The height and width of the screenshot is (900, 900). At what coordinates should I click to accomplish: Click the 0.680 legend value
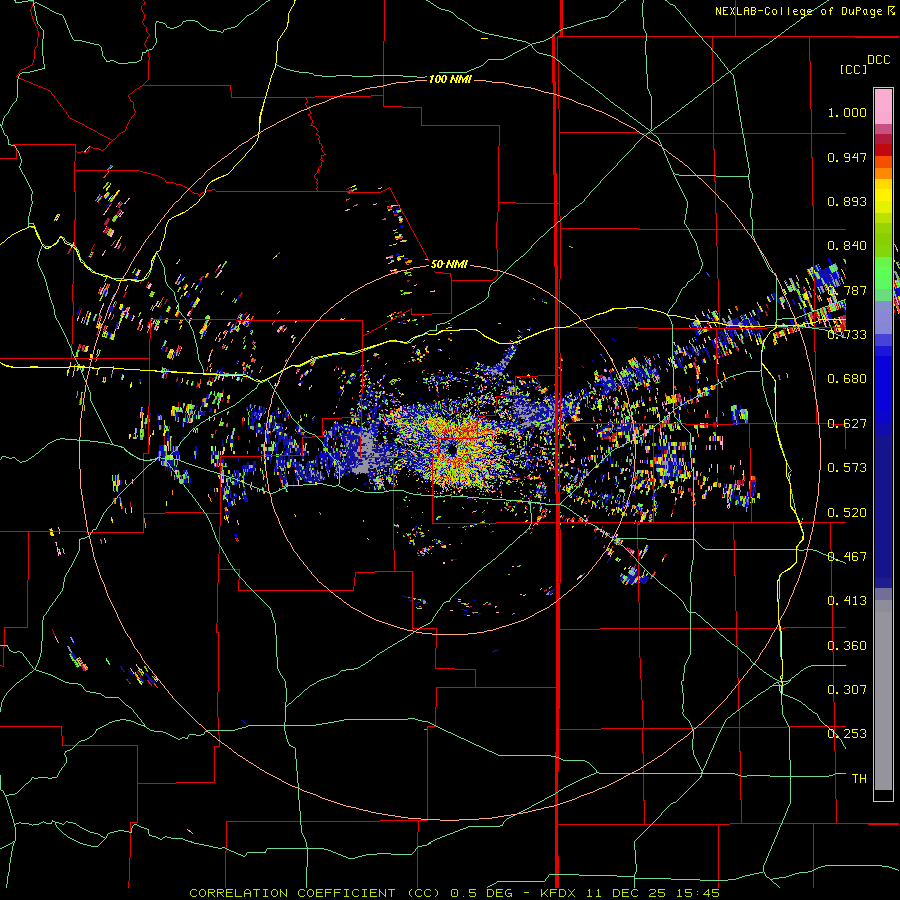[847, 379]
